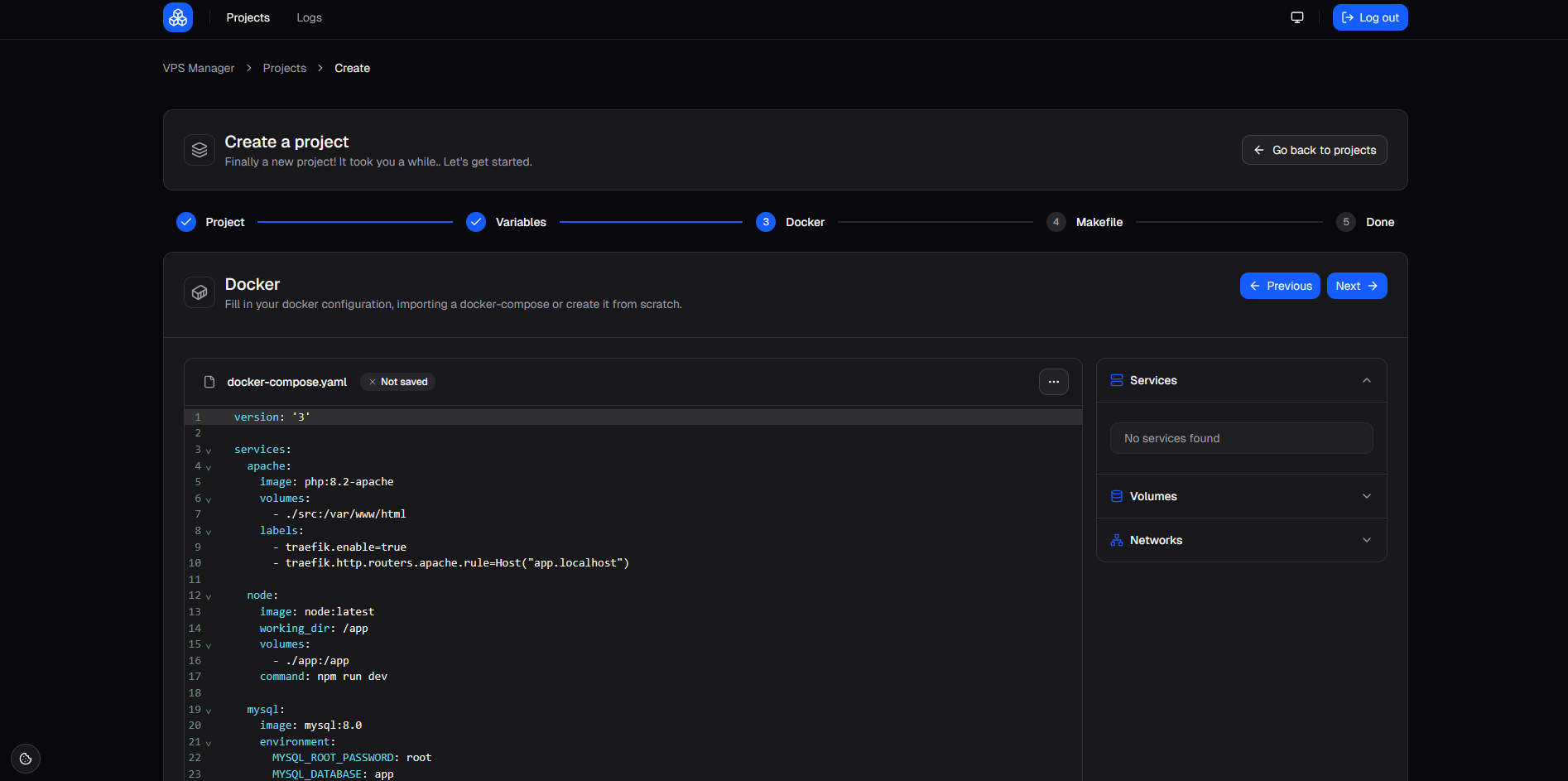Click the Log out button
The width and height of the screenshot is (1568, 781).
tap(1369, 17)
